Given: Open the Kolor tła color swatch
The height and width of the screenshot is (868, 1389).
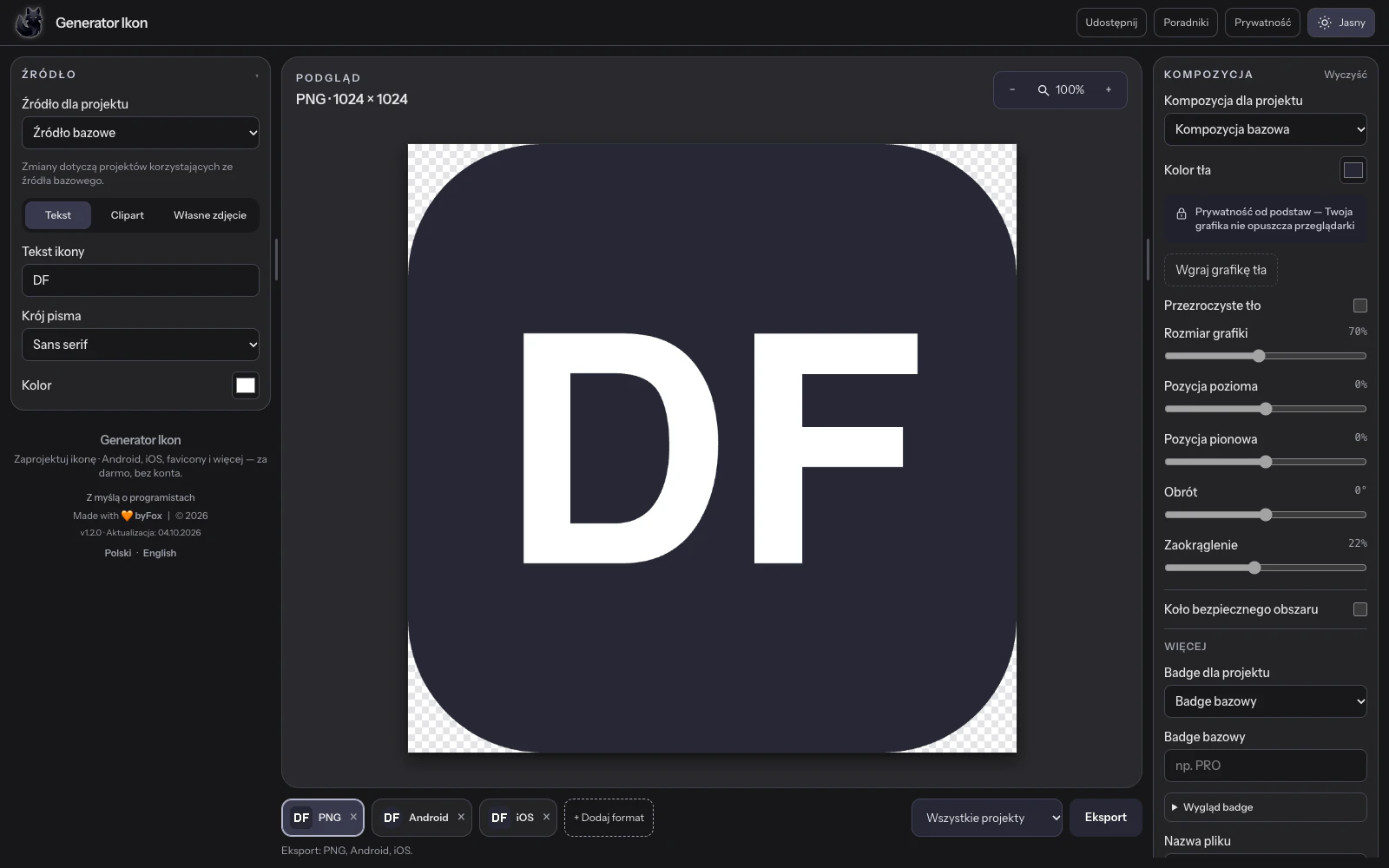Looking at the screenshot, I should click(1353, 170).
